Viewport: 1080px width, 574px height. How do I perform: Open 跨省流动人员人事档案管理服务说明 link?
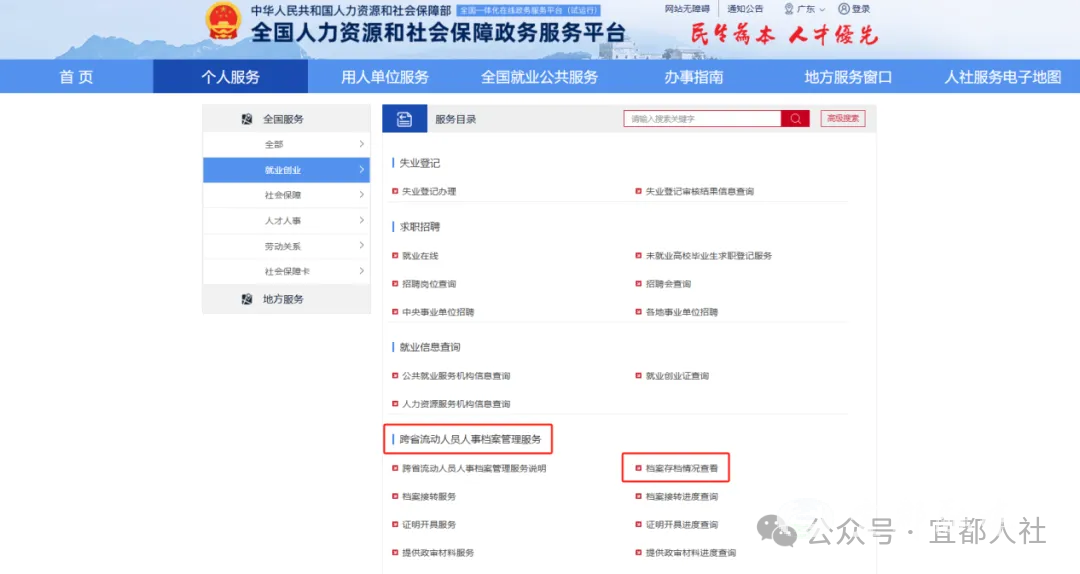click(474, 469)
